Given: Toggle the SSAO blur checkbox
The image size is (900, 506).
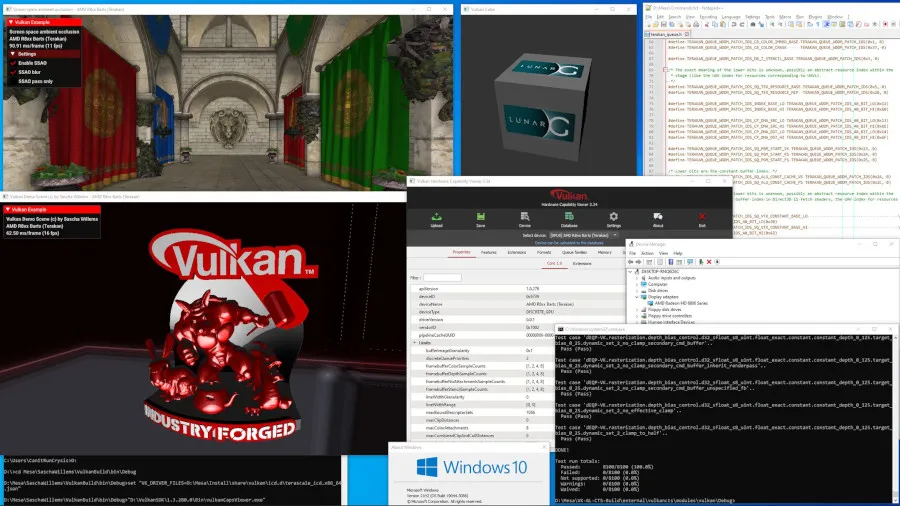Looking at the screenshot, I should tap(12, 72).
